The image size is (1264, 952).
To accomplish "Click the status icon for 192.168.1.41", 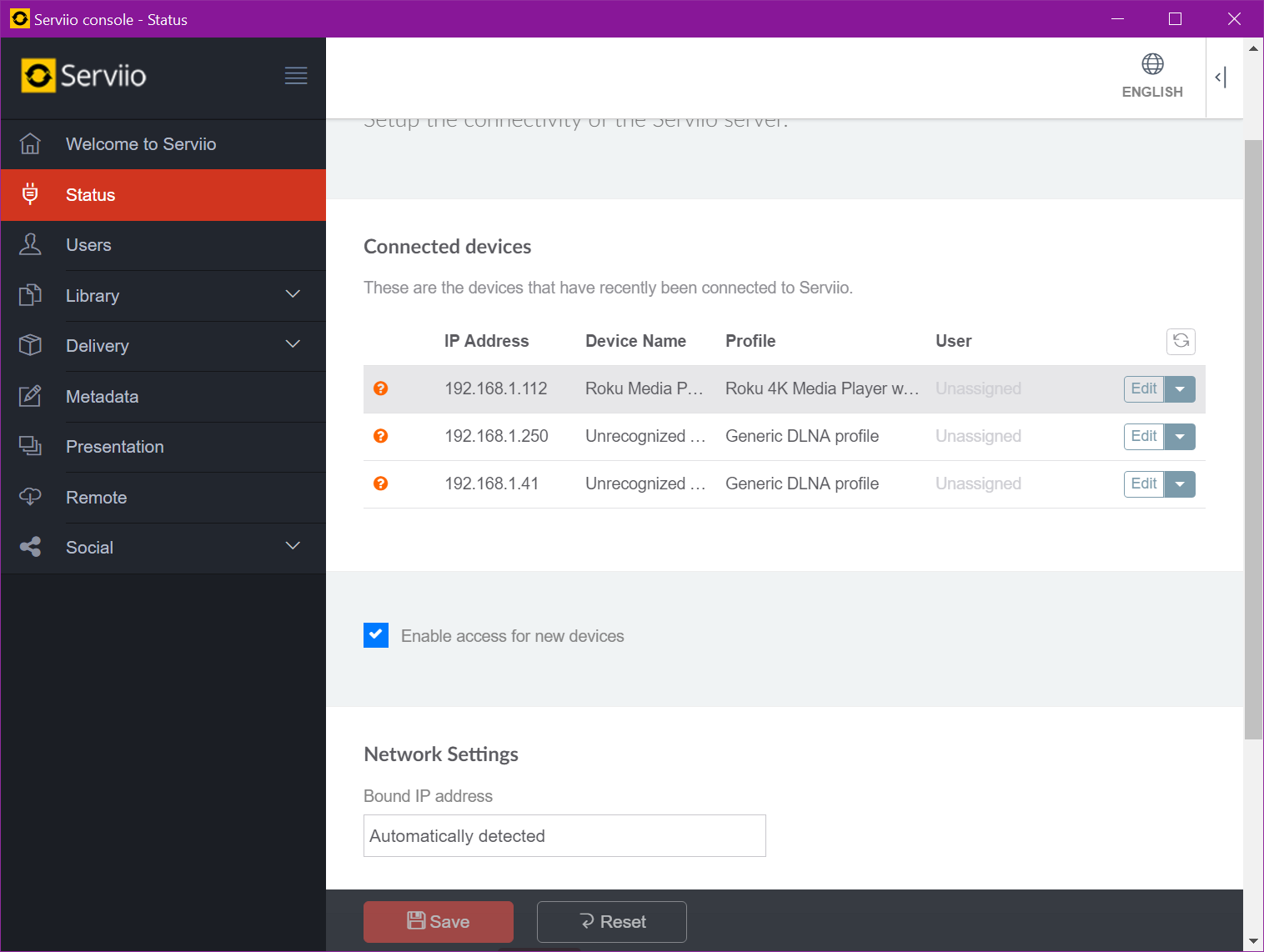I will tap(381, 484).
